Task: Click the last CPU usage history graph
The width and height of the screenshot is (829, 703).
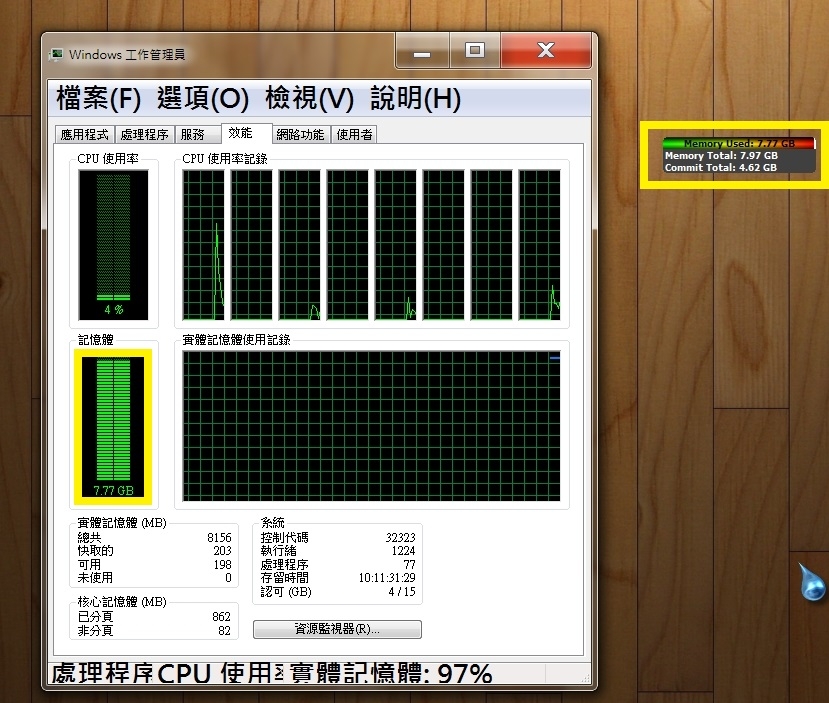Action: click(x=539, y=245)
